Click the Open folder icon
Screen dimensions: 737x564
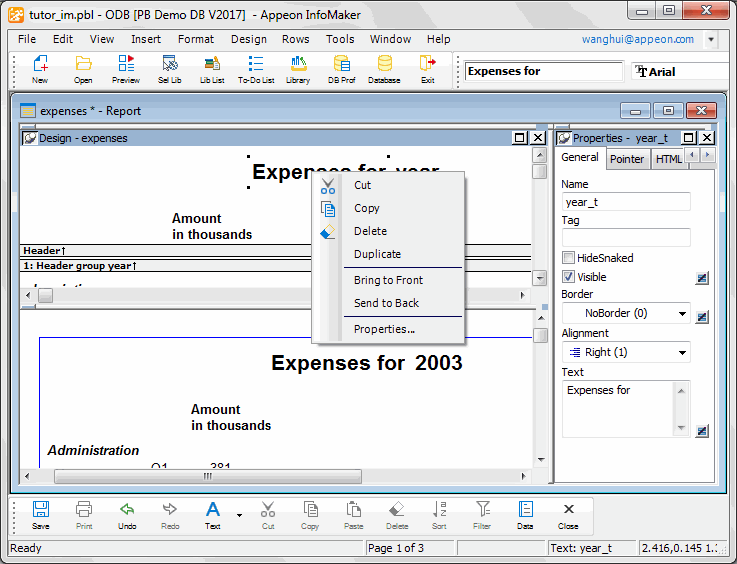83,69
